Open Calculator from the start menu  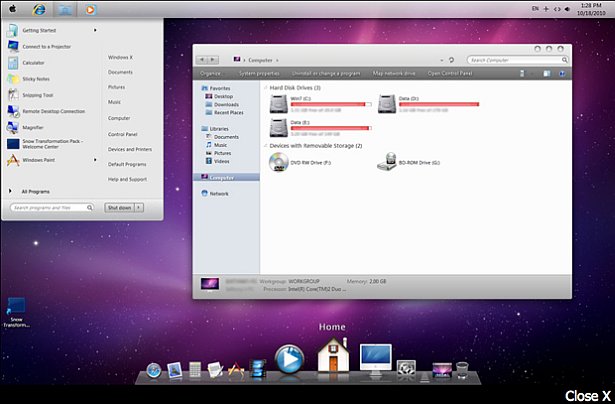click(x=35, y=63)
